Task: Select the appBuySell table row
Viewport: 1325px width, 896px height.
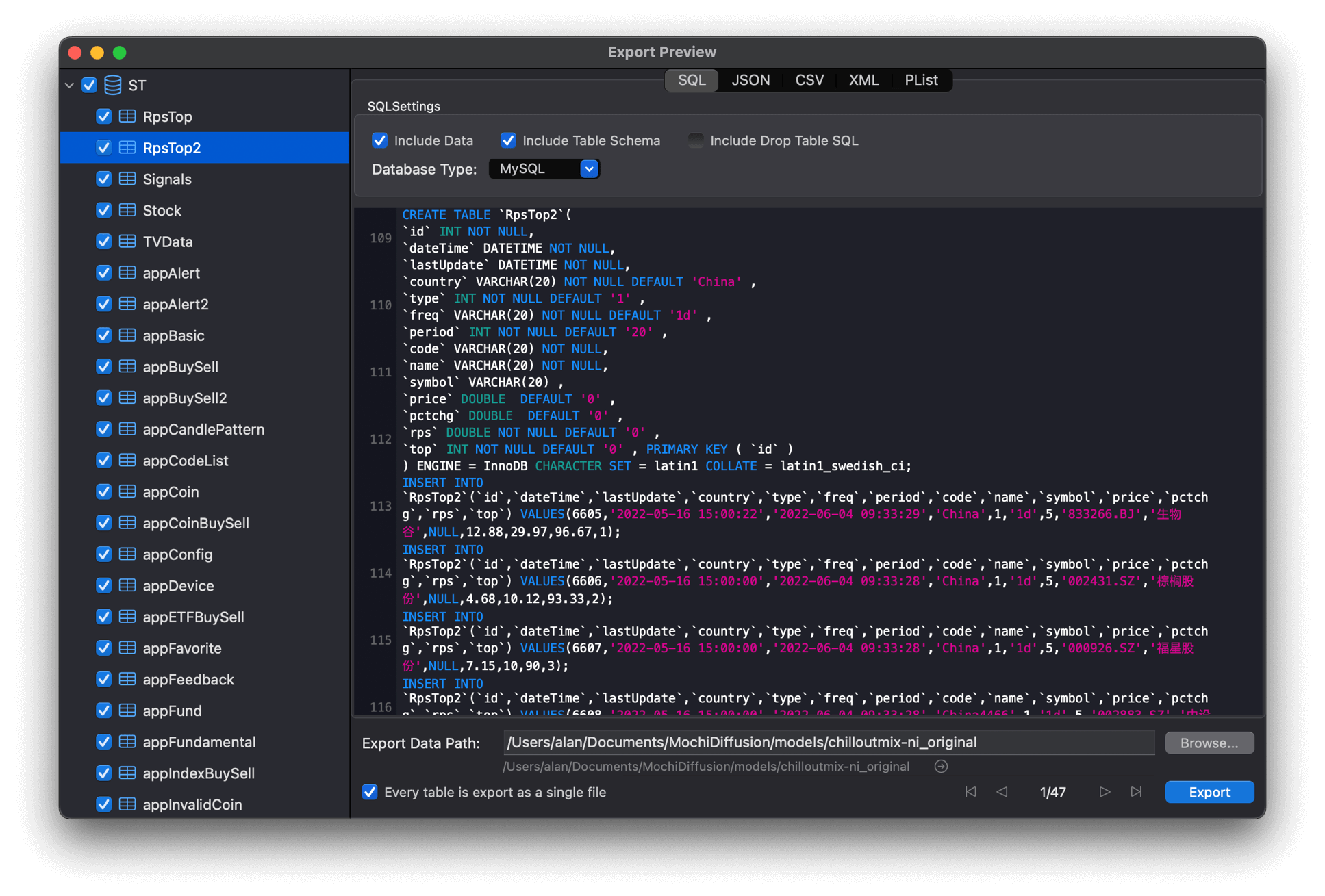Action: pyautogui.click(x=205, y=366)
